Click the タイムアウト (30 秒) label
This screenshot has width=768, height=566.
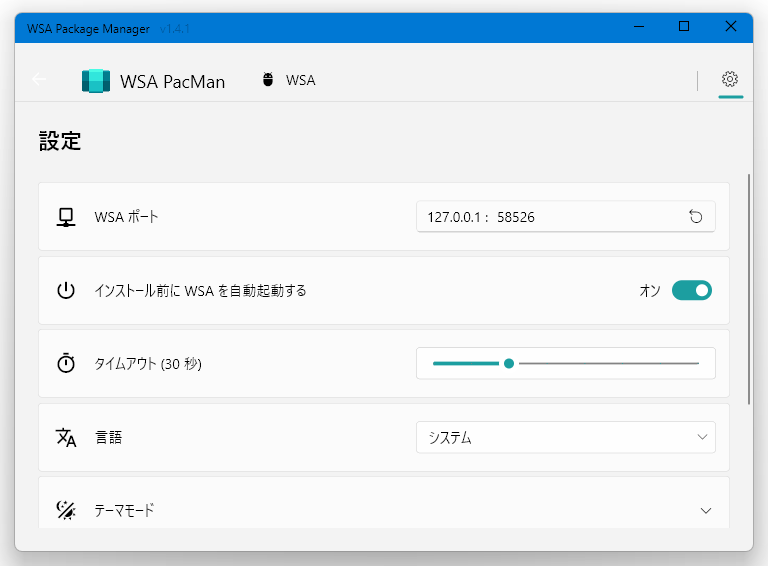[147, 364]
